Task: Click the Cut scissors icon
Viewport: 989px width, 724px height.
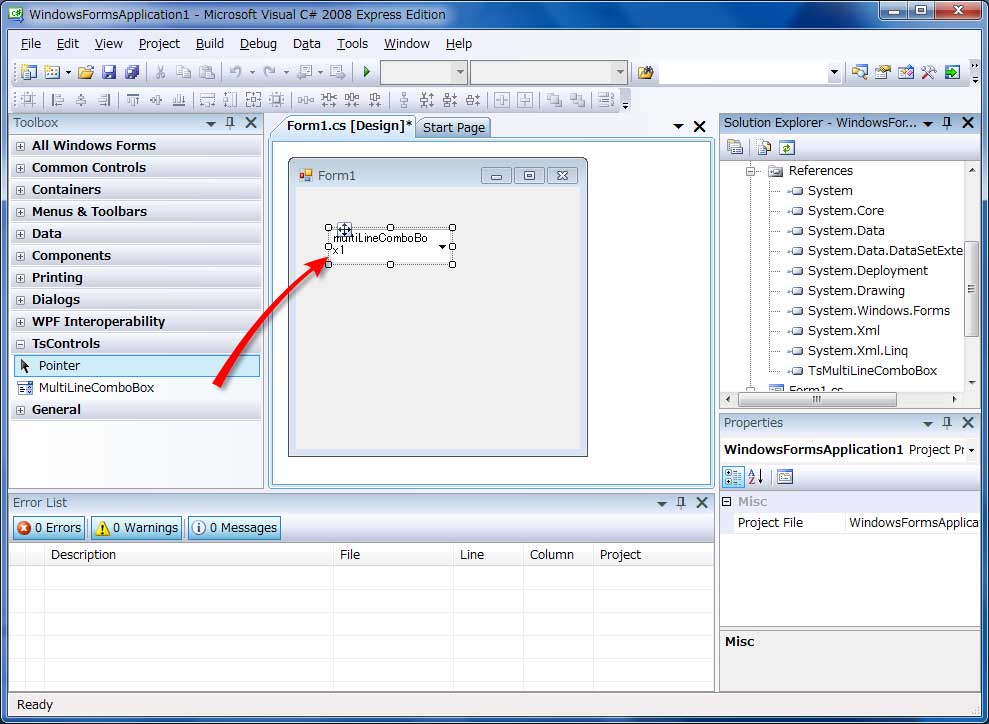Action: coord(160,72)
